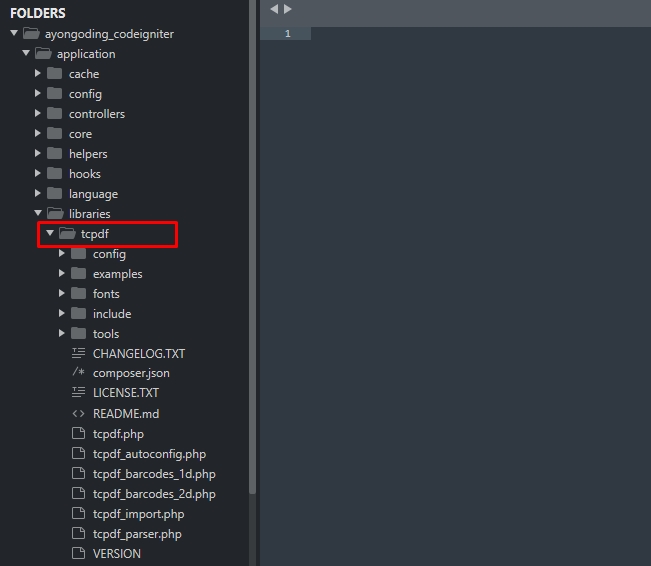Select the tcpdf folder label

click(x=95, y=234)
